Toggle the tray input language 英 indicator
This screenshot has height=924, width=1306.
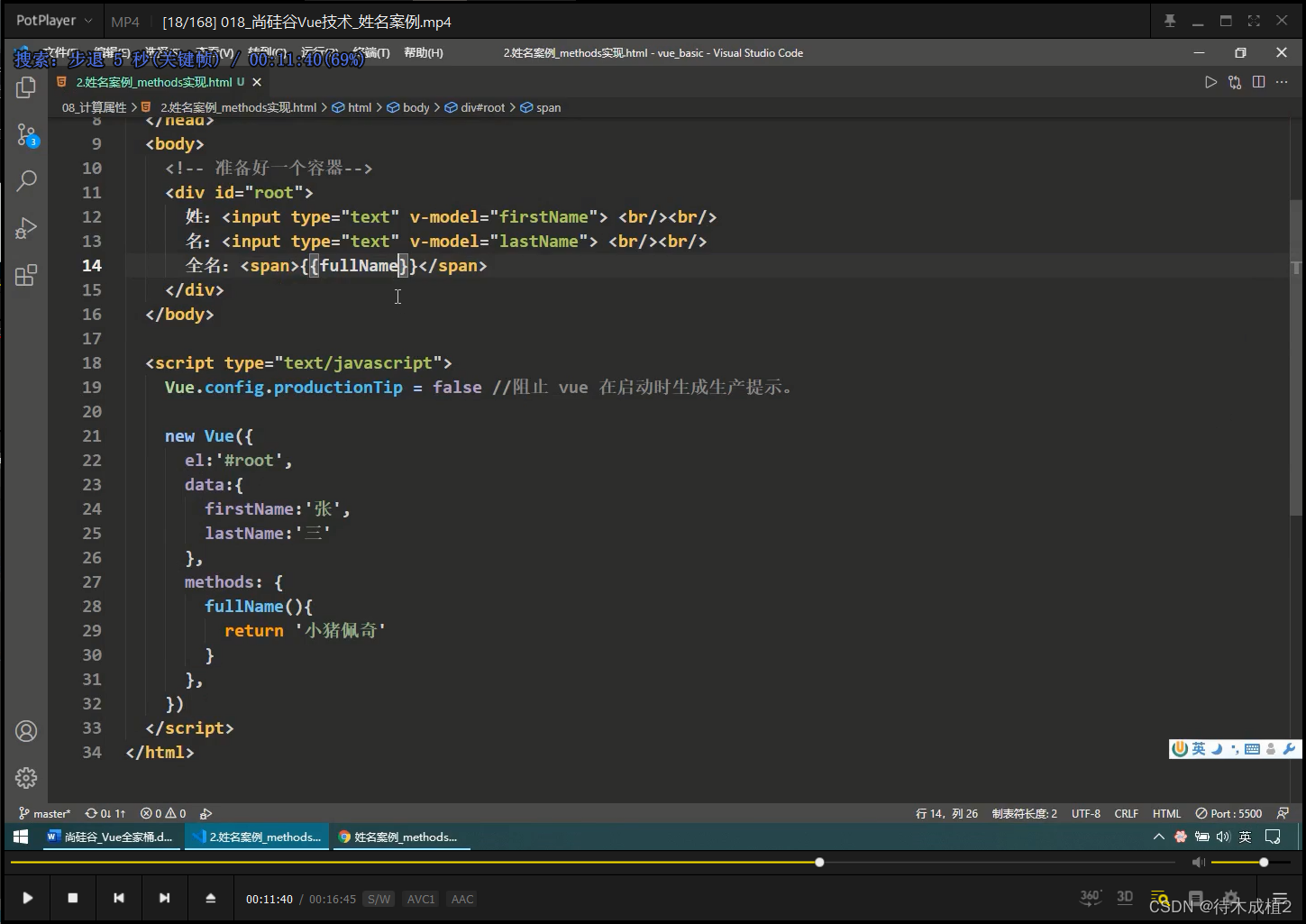point(1245,837)
